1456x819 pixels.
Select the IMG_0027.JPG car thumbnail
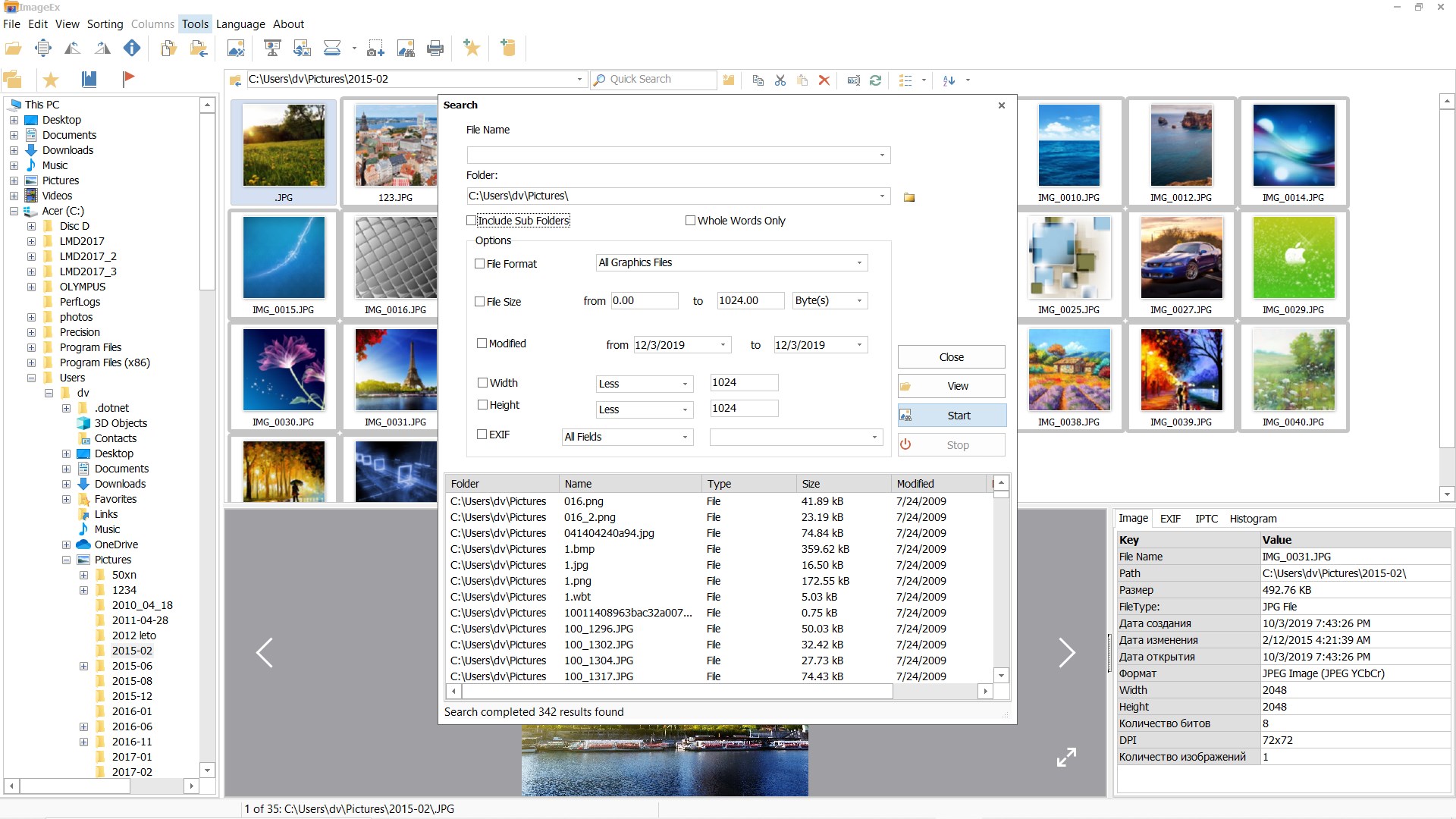(x=1181, y=264)
